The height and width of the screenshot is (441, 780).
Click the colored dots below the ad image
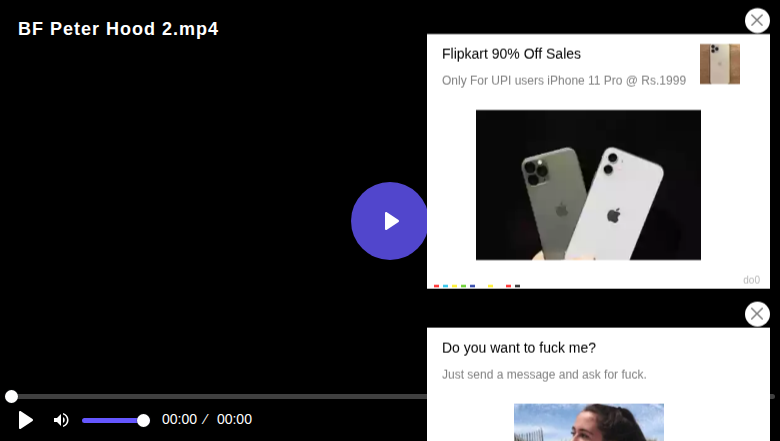click(477, 286)
